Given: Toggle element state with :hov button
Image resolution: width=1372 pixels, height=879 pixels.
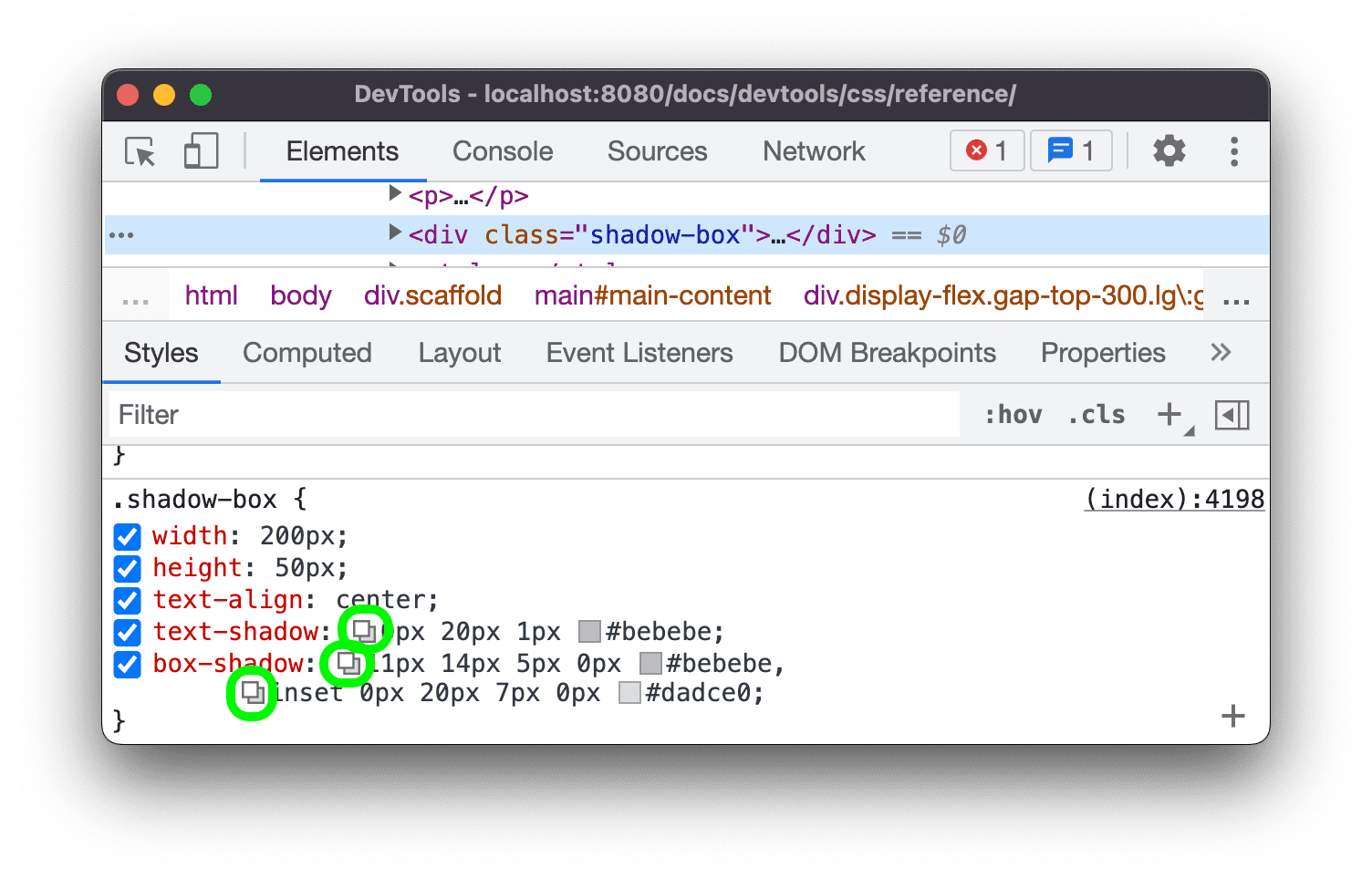Looking at the screenshot, I should coord(1013,415).
